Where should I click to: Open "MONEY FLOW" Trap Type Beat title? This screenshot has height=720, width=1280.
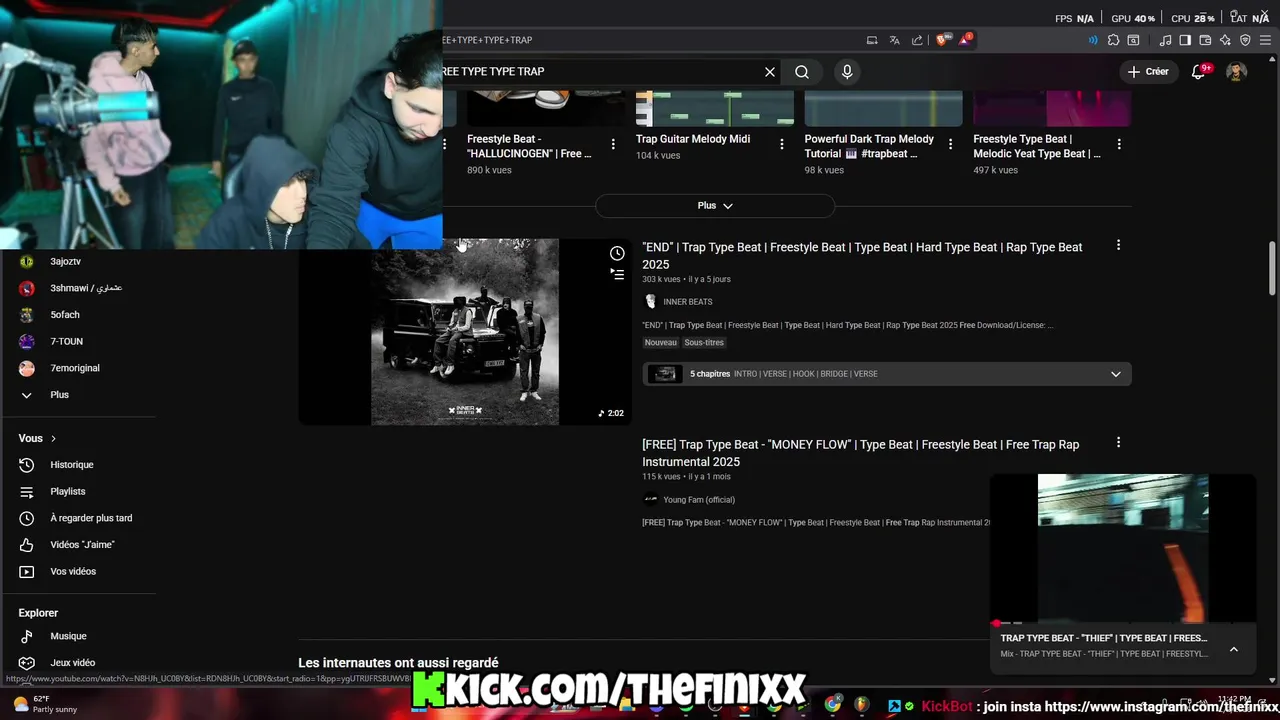(x=860, y=453)
